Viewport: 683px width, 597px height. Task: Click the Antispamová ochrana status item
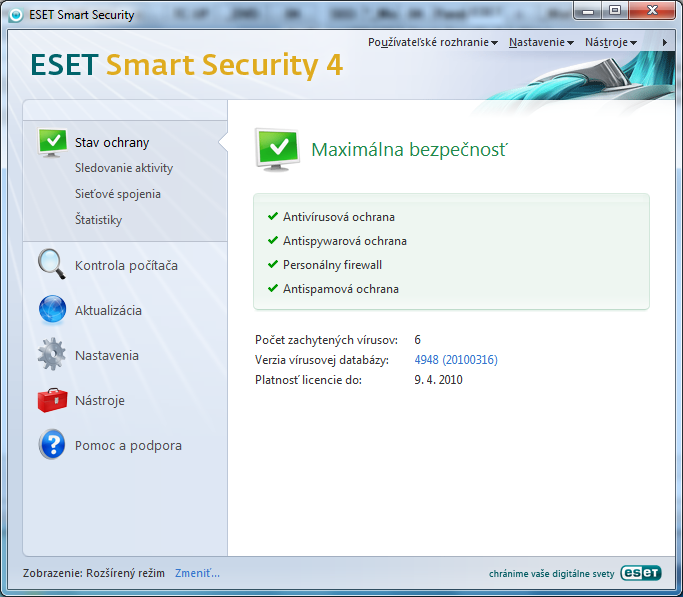[340, 289]
